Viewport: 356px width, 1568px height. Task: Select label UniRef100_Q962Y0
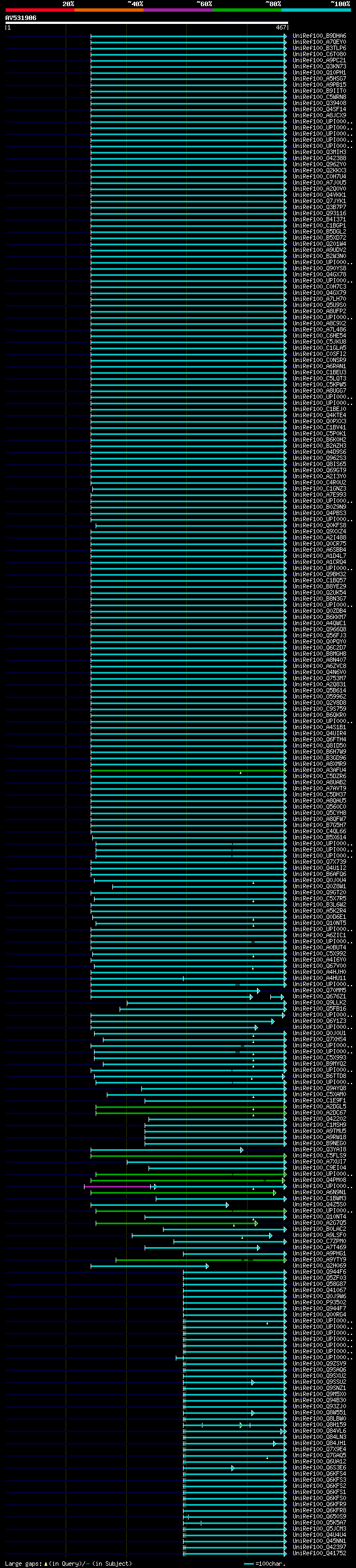tap(319, 164)
